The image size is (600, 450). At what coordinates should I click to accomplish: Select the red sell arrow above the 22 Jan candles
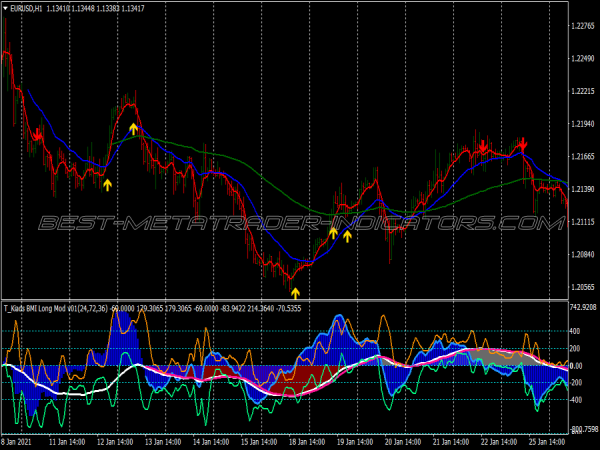(483, 146)
